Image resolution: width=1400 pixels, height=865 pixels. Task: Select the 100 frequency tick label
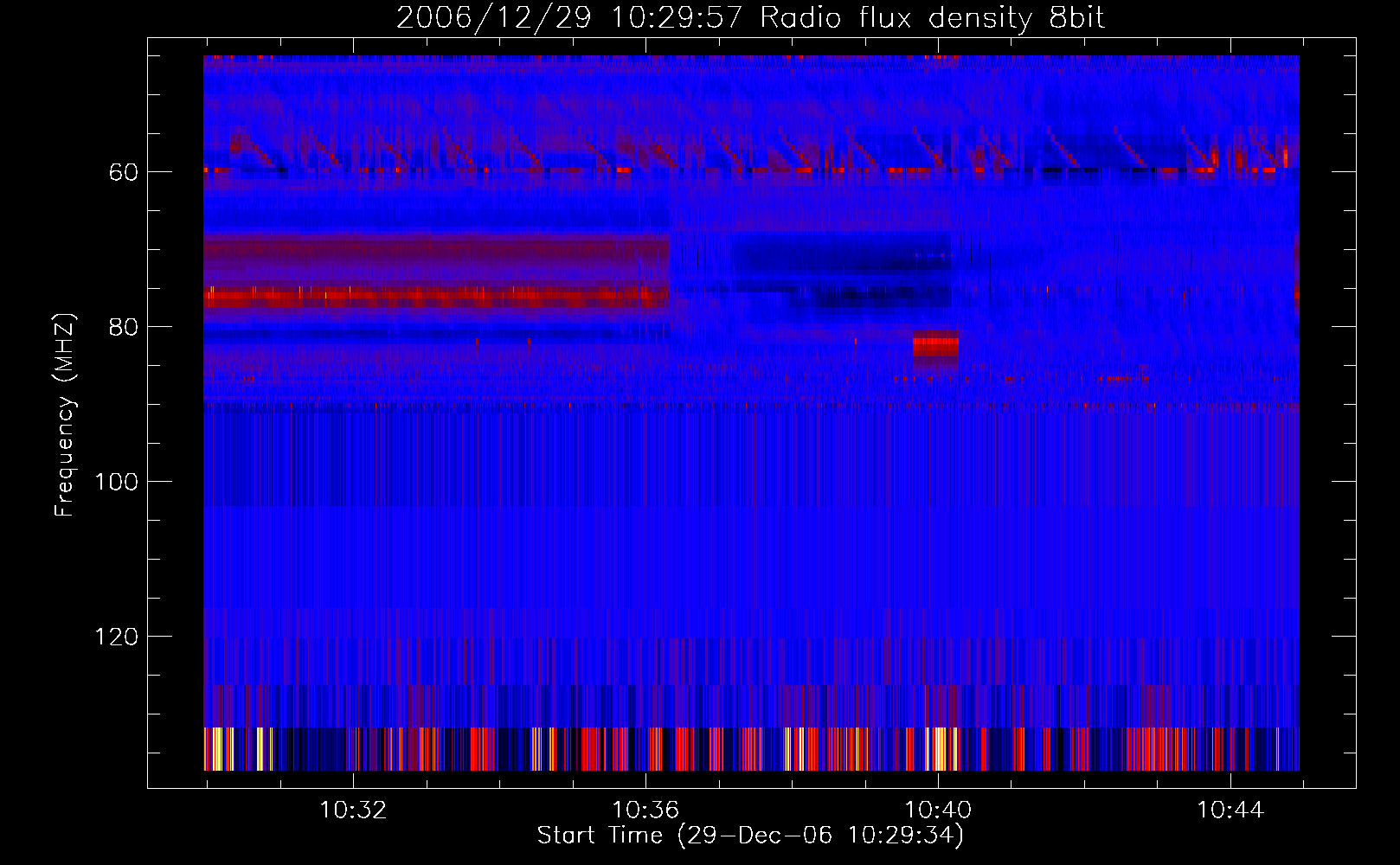pyautogui.click(x=116, y=482)
